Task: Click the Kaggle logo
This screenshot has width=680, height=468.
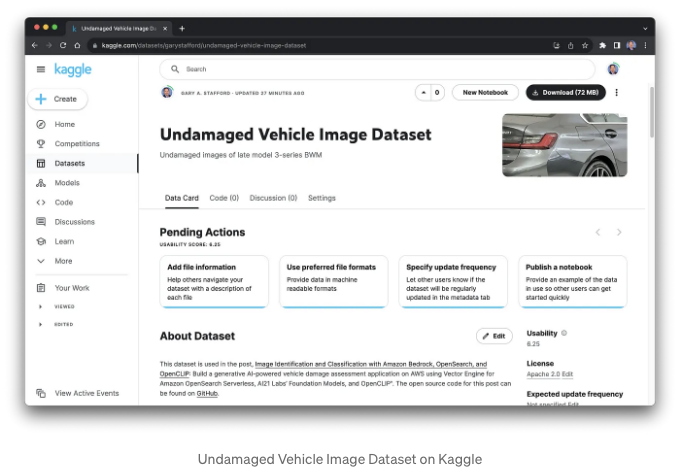Action: [73, 69]
